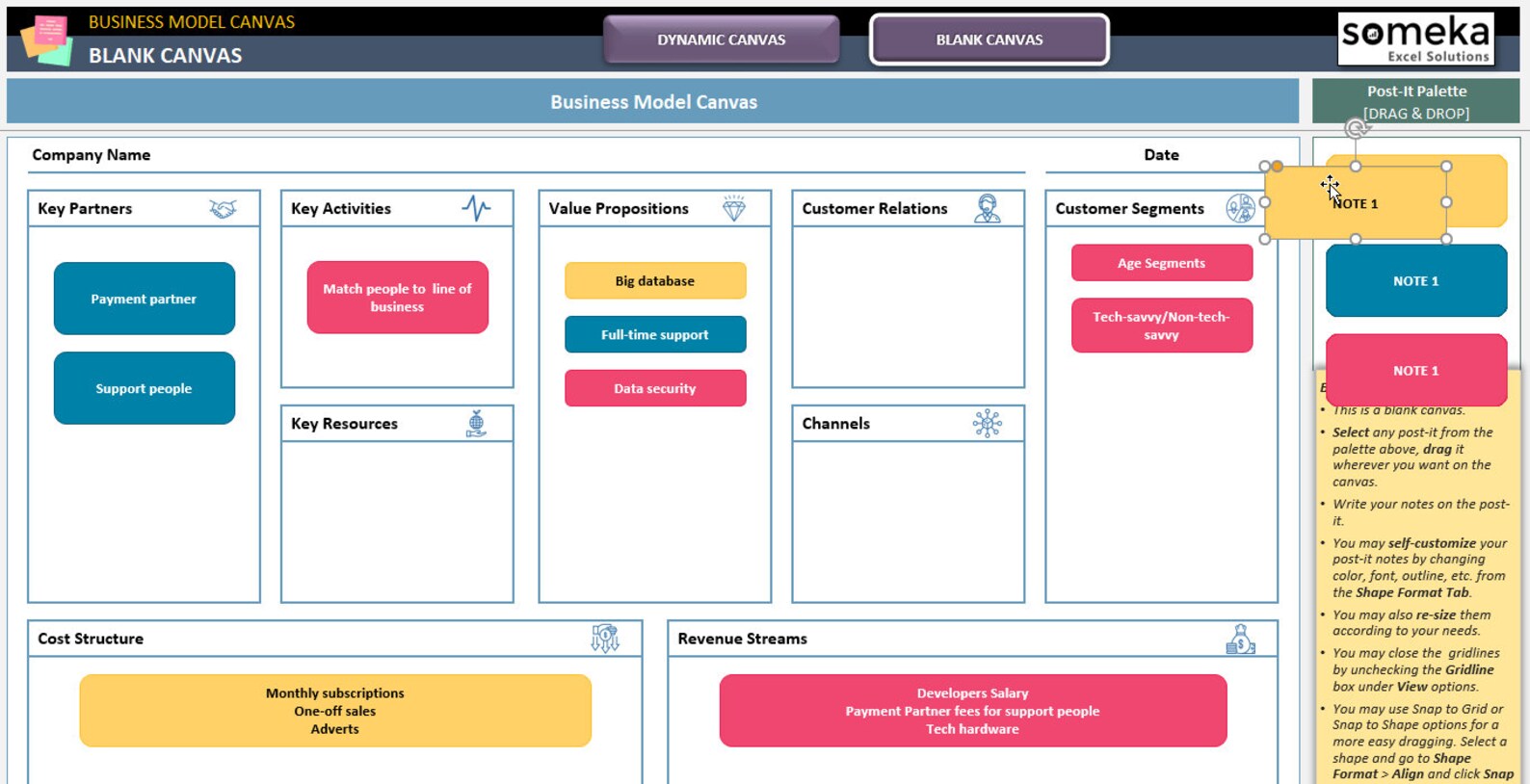Click the Channels heading

pyautogui.click(x=836, y=423)
